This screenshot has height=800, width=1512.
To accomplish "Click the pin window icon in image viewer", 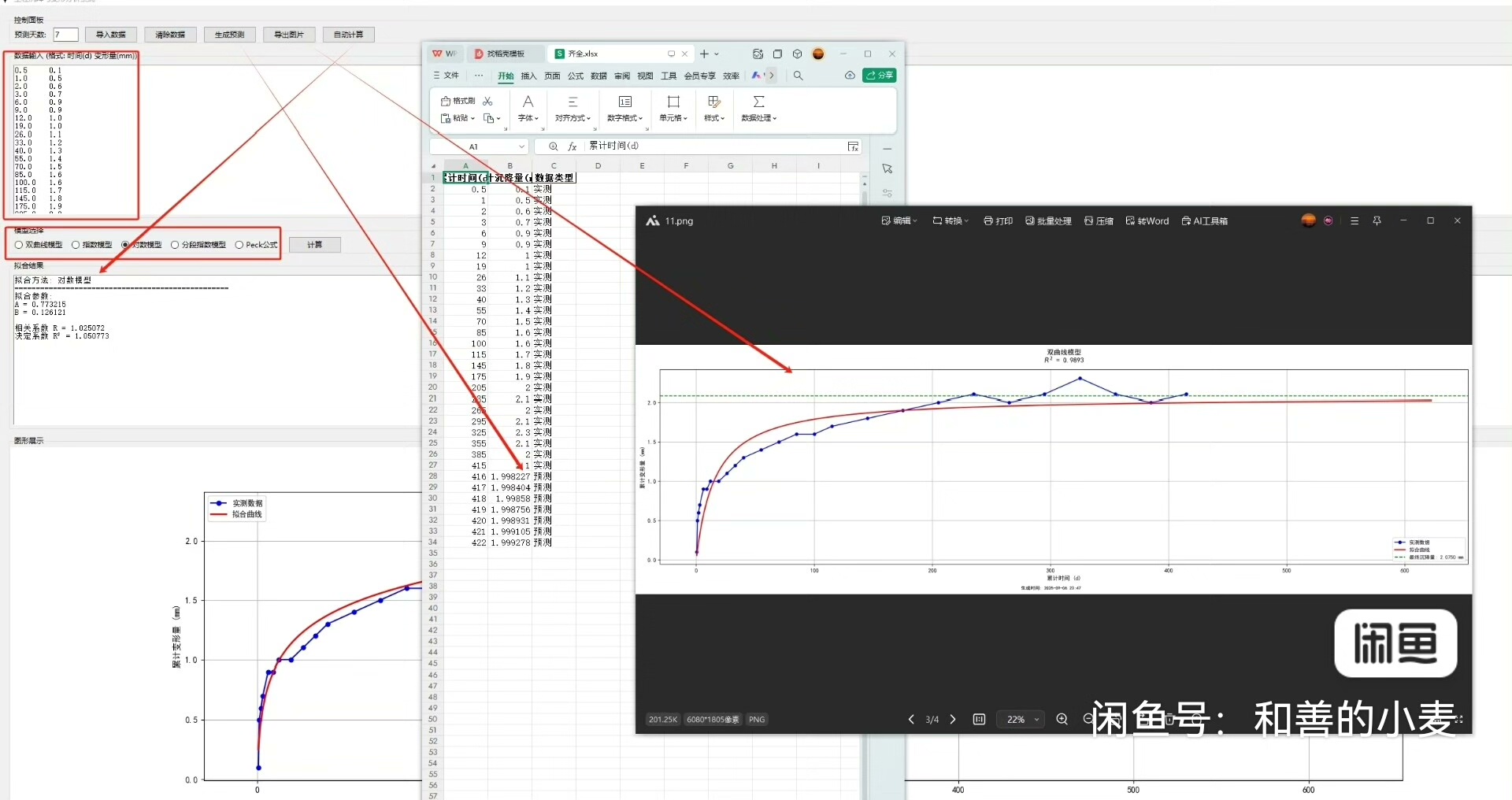I will [x=1377, y=221].
